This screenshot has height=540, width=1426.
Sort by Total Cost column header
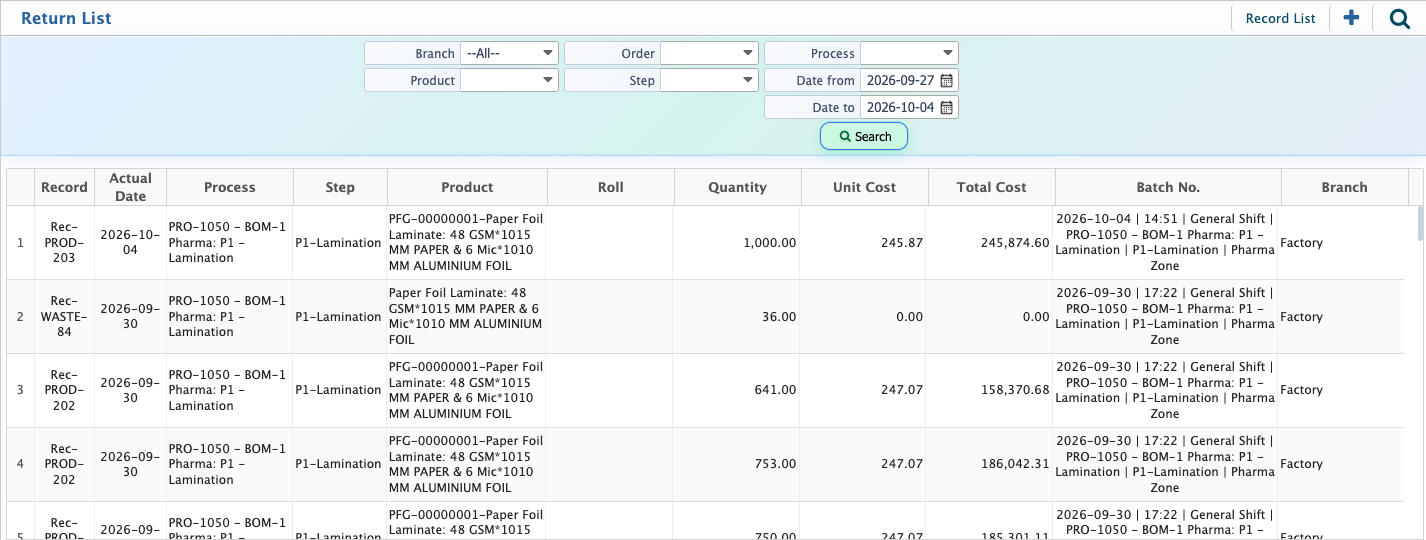(991, 187)
